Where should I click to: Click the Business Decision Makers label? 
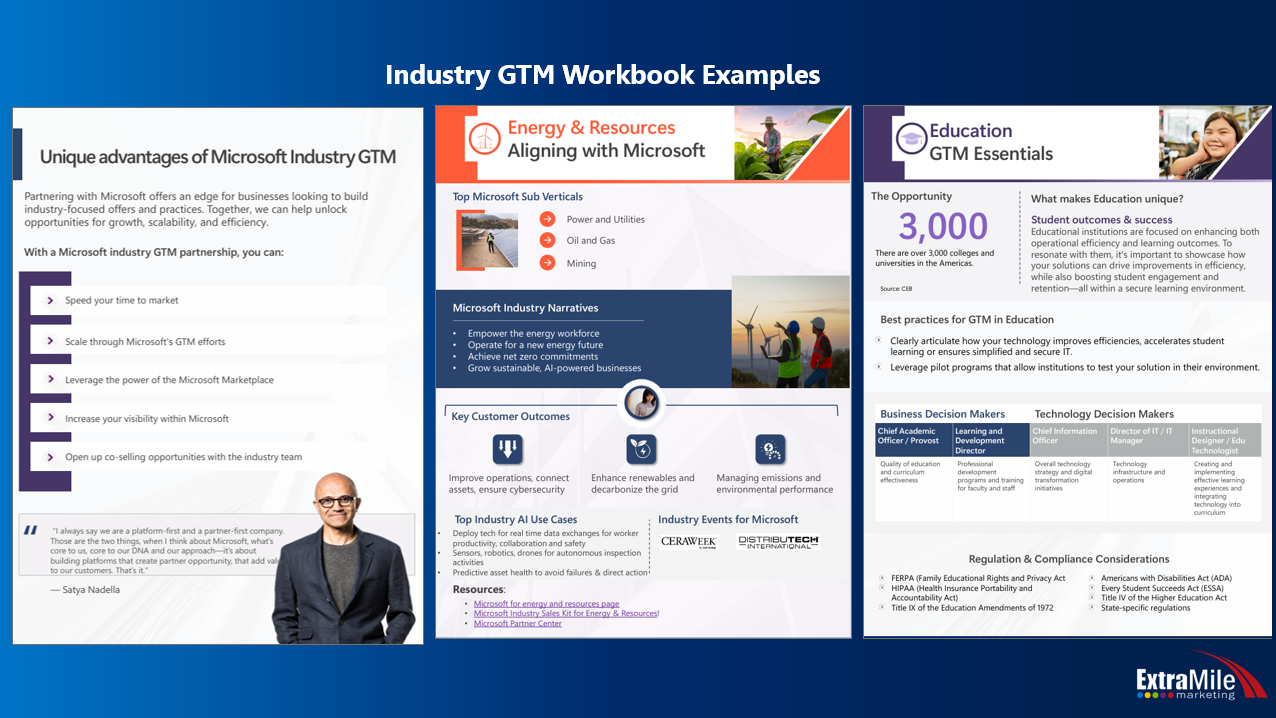click(943, 413)
